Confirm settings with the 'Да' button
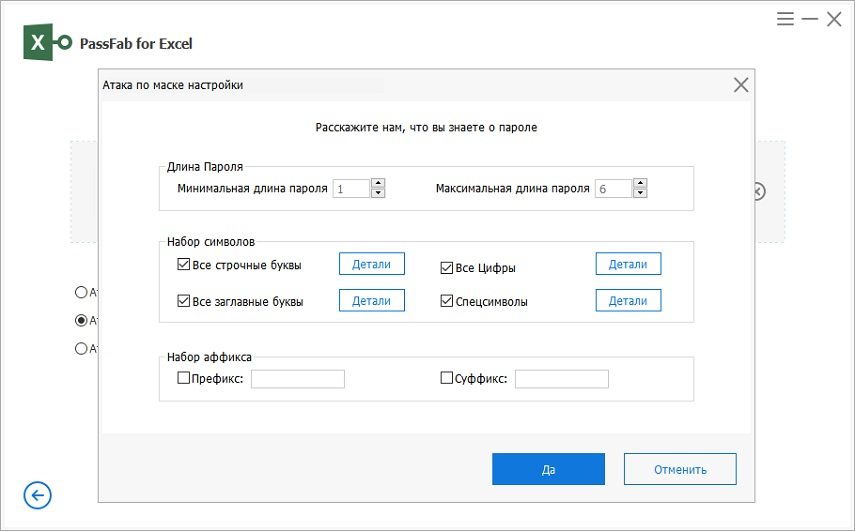Screen dimensions: 855x531 548,469
